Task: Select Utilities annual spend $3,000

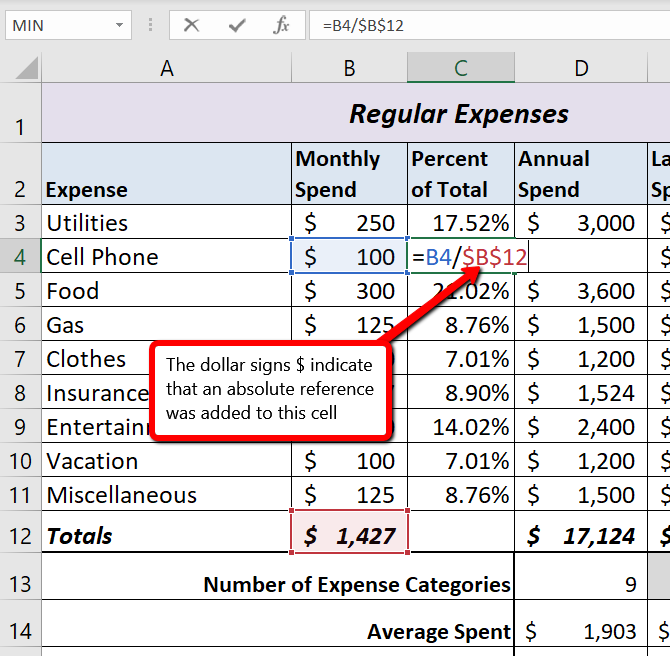Action: click(x=581, y=222)
